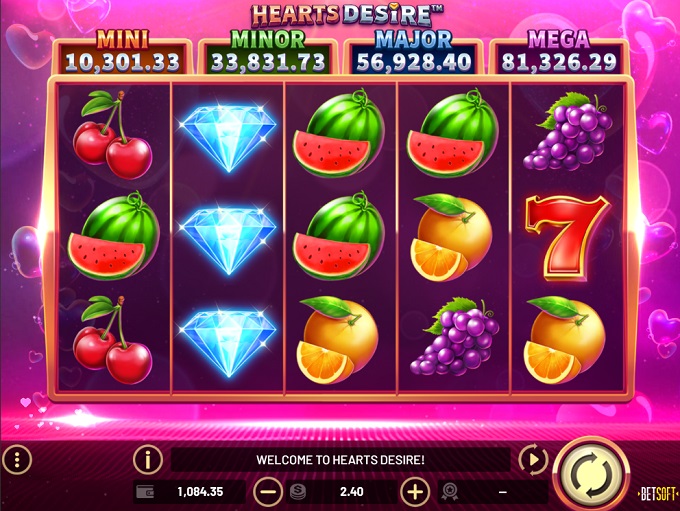This screenshot has height=511, width=680.
Task: Click the award ribbon win icon
Action: pos(450,492)
